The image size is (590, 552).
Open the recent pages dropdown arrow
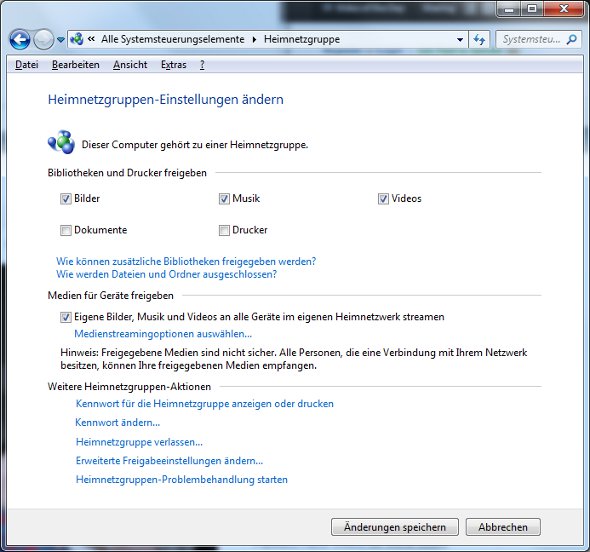[61, 40]
